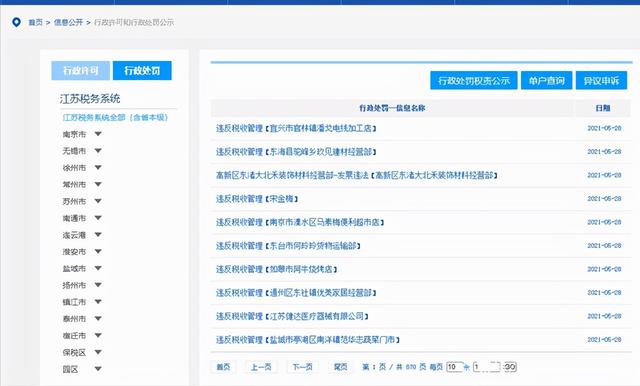The height and width of the screenshot is (386, 640).
Task: Go to 下一页 in pagination
Action: click(302, 367)
